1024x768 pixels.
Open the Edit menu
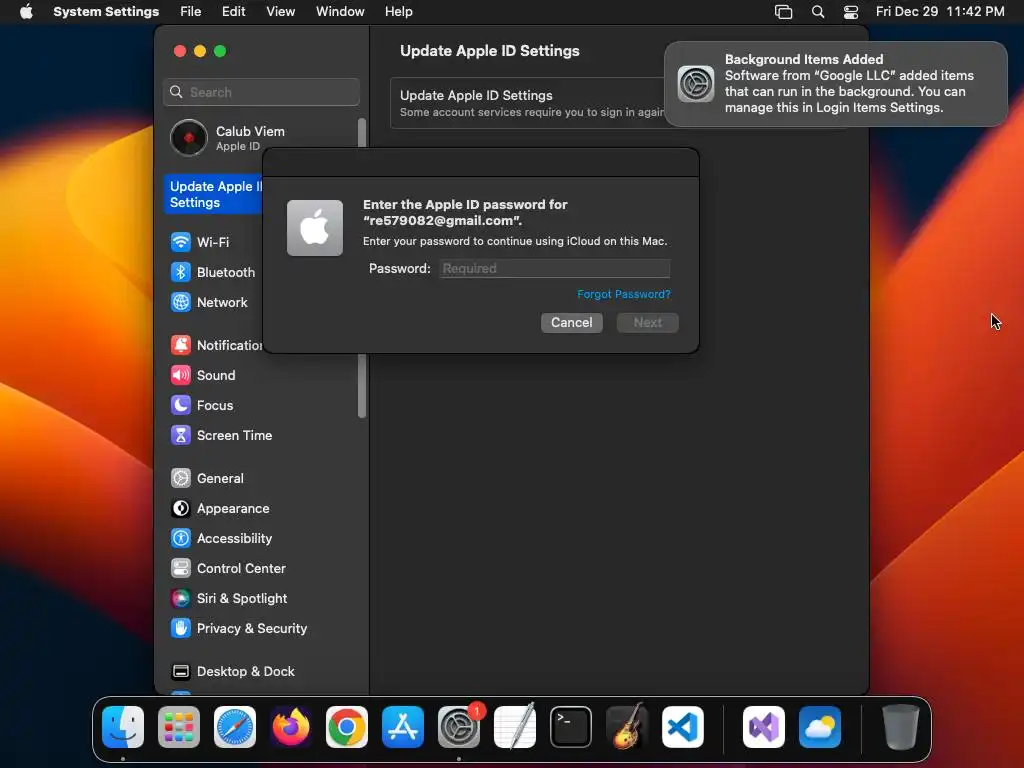[x=233, y=12]
